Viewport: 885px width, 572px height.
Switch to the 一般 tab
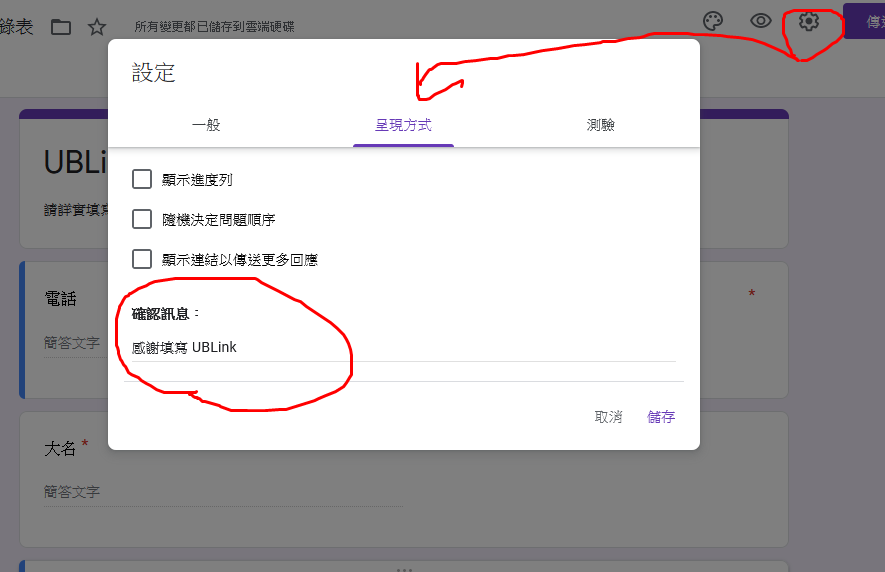(206, 125)
